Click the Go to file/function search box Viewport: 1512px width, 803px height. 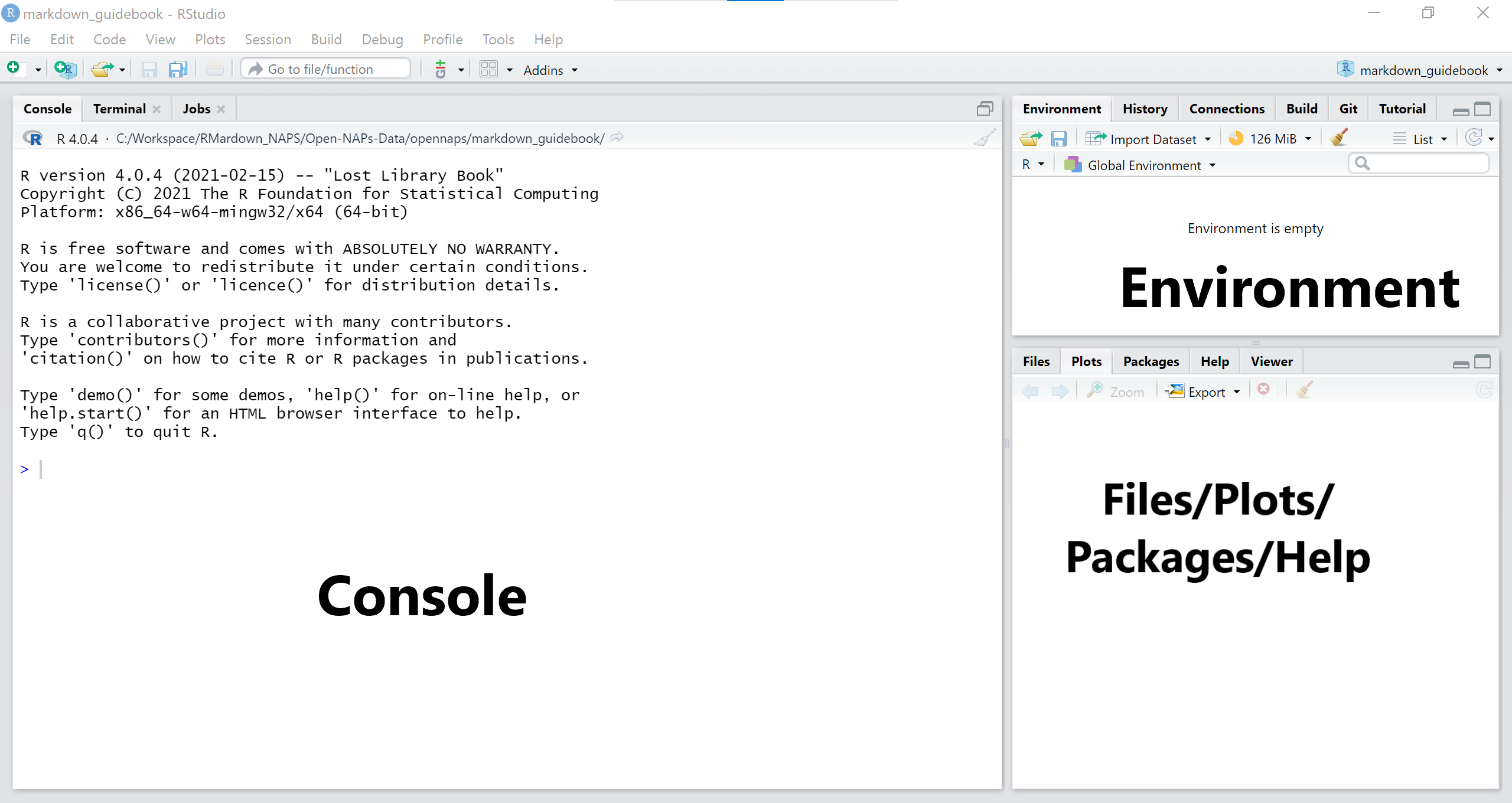tap(325, 68)
